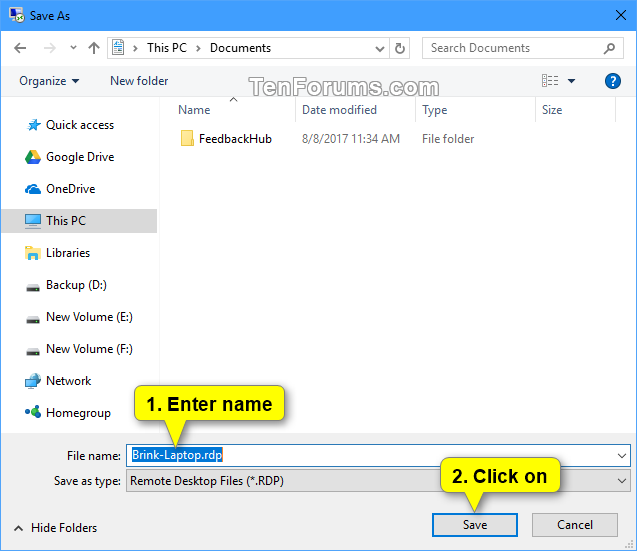Open Homegroup in the sidebar
This screenshot has height=551, width=637.
pyautogui.click(x=78, y=413)
